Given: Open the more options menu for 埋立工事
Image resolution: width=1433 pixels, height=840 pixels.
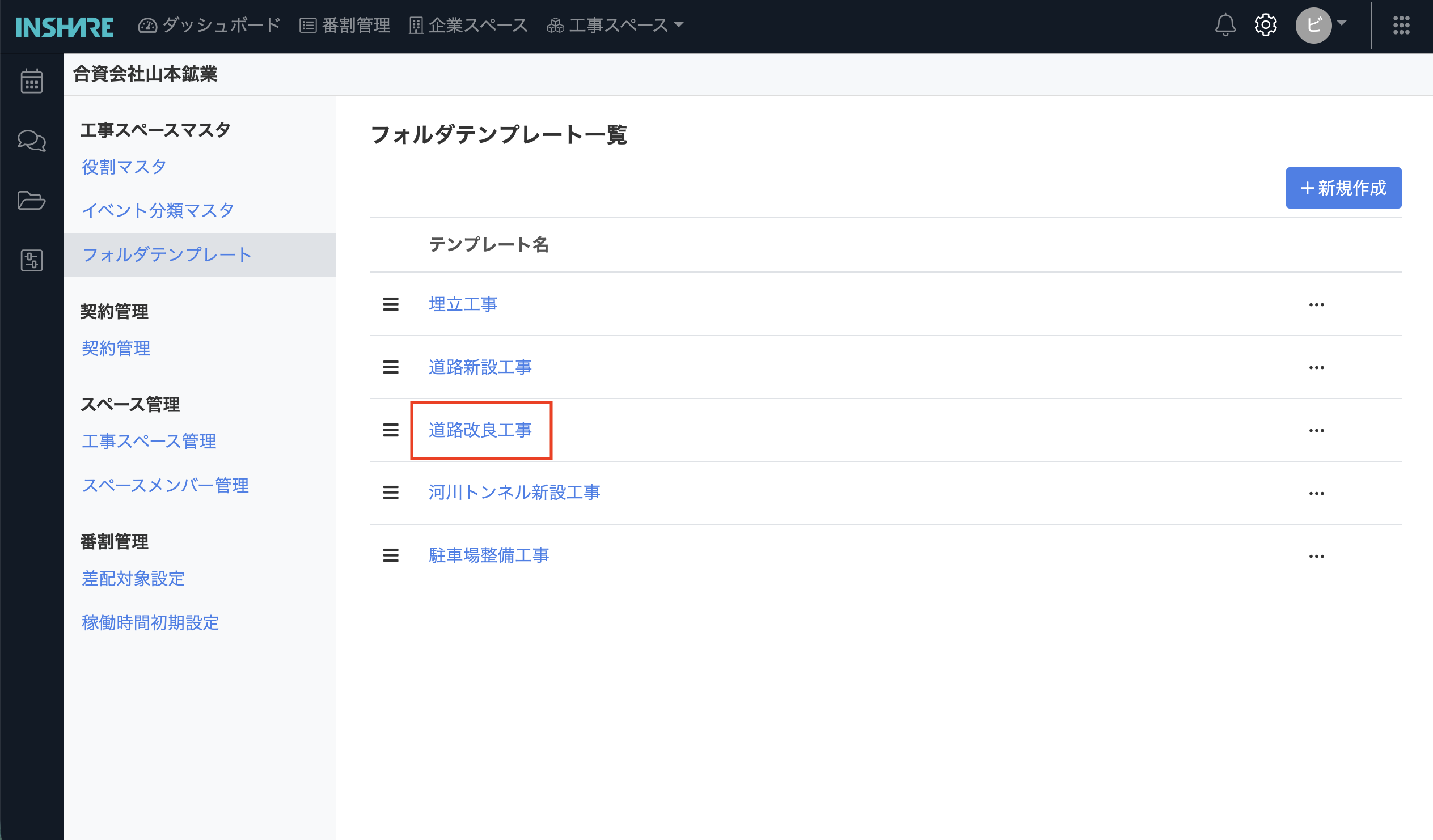Looking at the screenshot, I should pos(1316,304).
